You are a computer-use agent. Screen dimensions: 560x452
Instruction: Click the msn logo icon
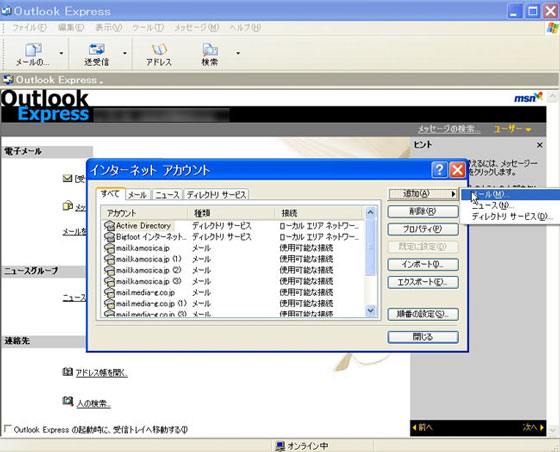528,97
